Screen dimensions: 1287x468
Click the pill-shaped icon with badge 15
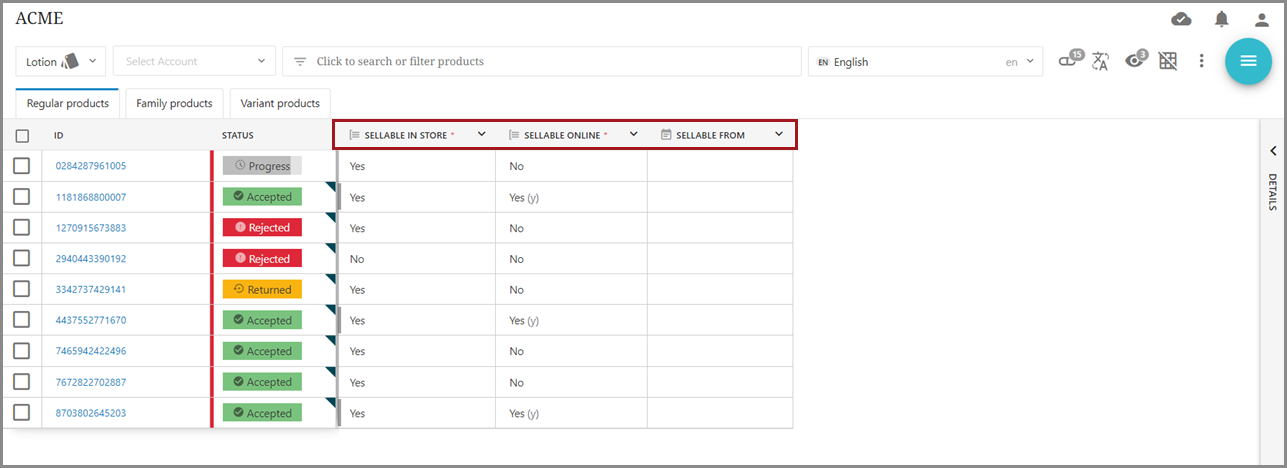pos(1069,61)
